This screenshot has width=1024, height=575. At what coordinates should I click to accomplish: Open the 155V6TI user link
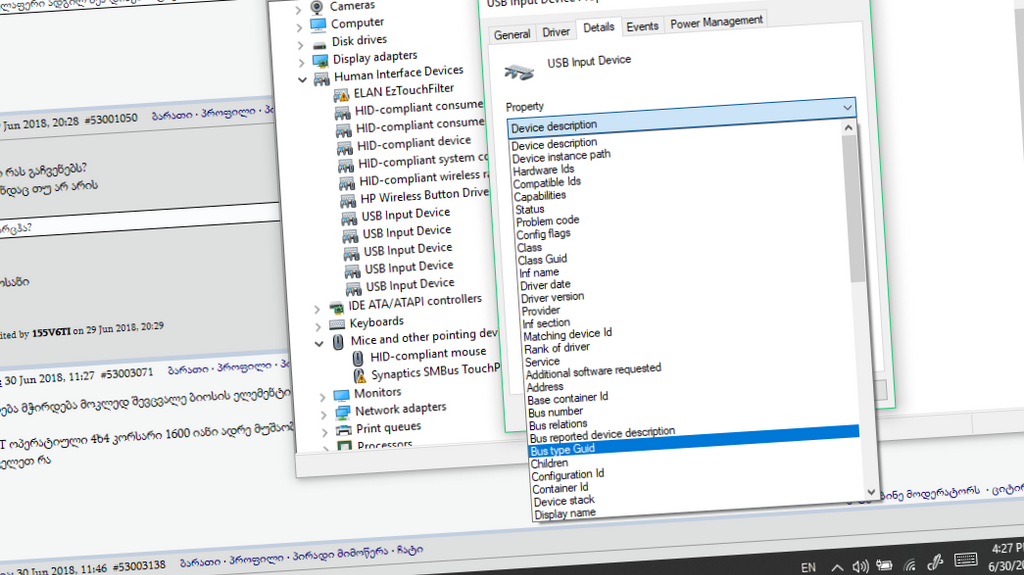[51, 333]
